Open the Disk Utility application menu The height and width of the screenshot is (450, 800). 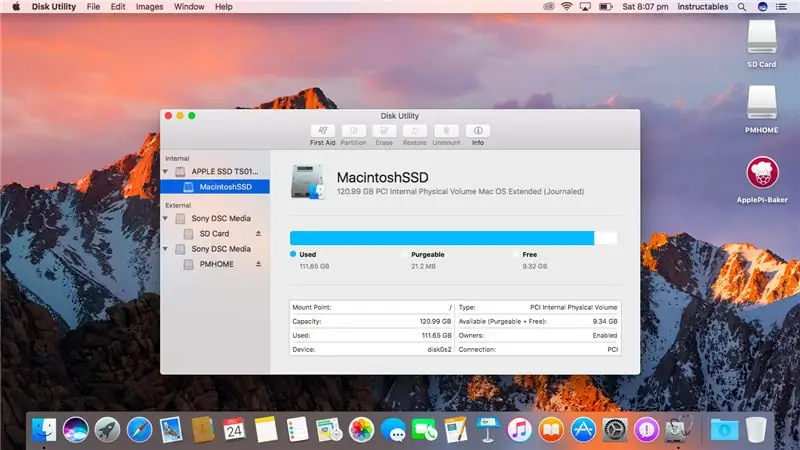[x=54, y=7]
